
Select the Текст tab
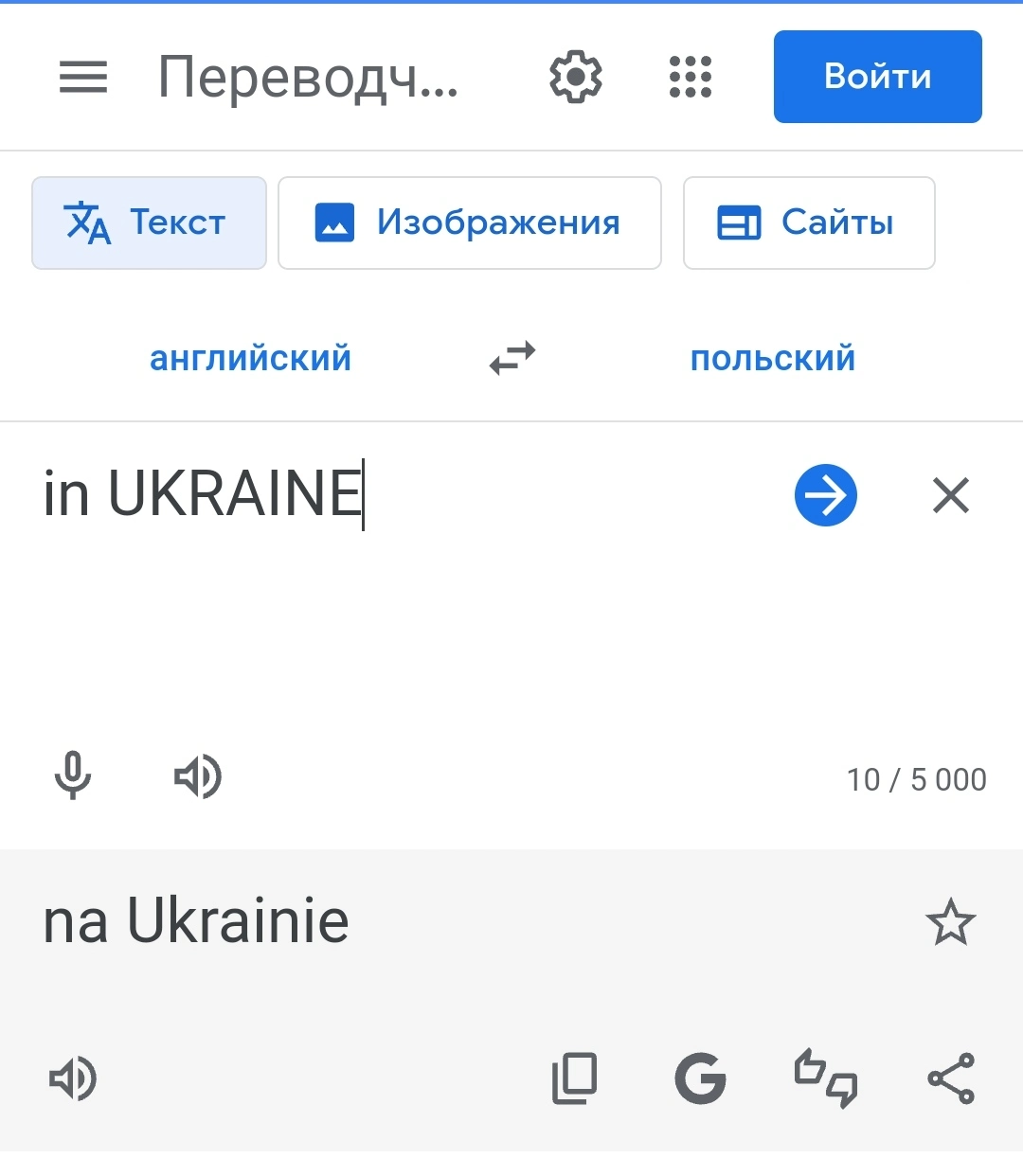coord(149,223)
